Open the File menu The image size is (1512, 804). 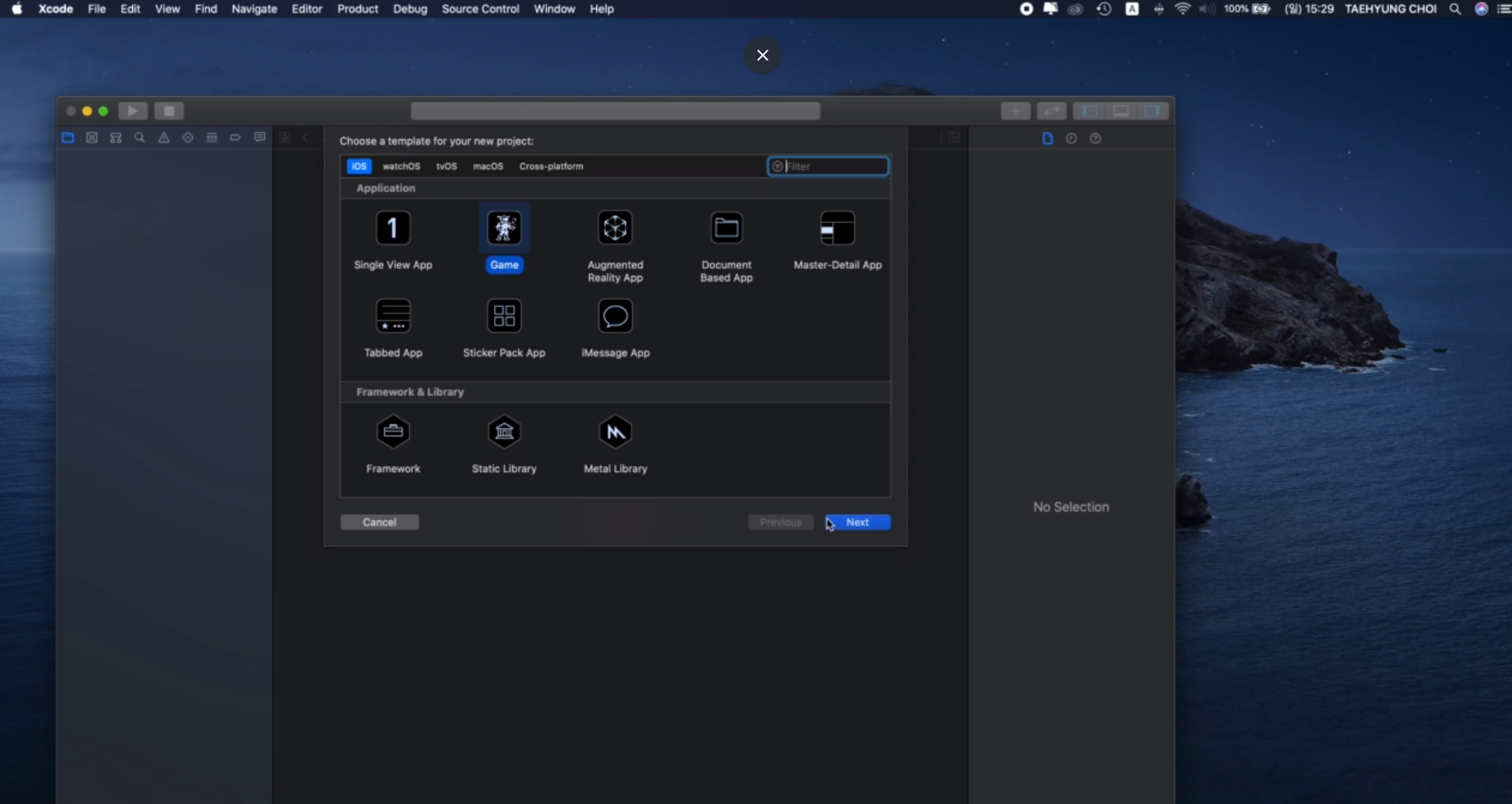click(x=97, y=9)
